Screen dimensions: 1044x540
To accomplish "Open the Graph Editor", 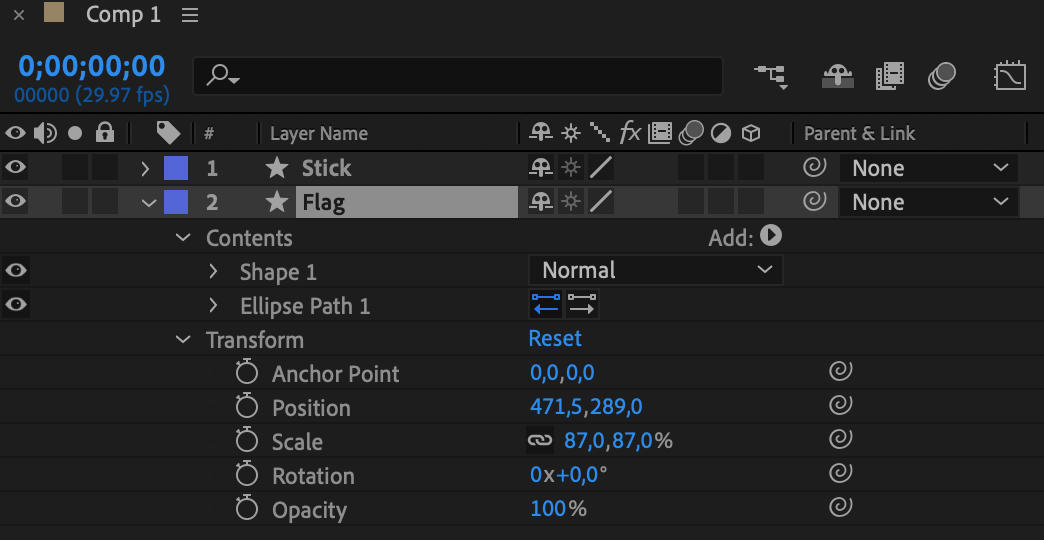I will [1010, 76].
